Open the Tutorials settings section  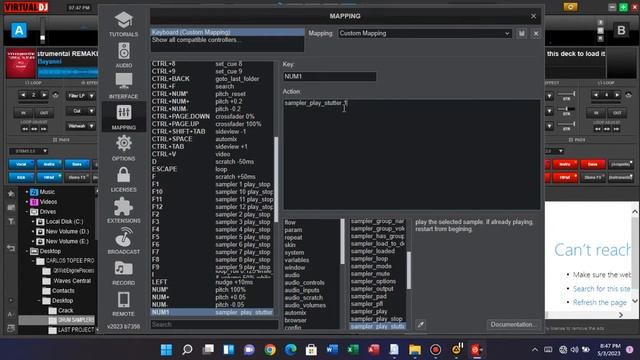(124, 24)
